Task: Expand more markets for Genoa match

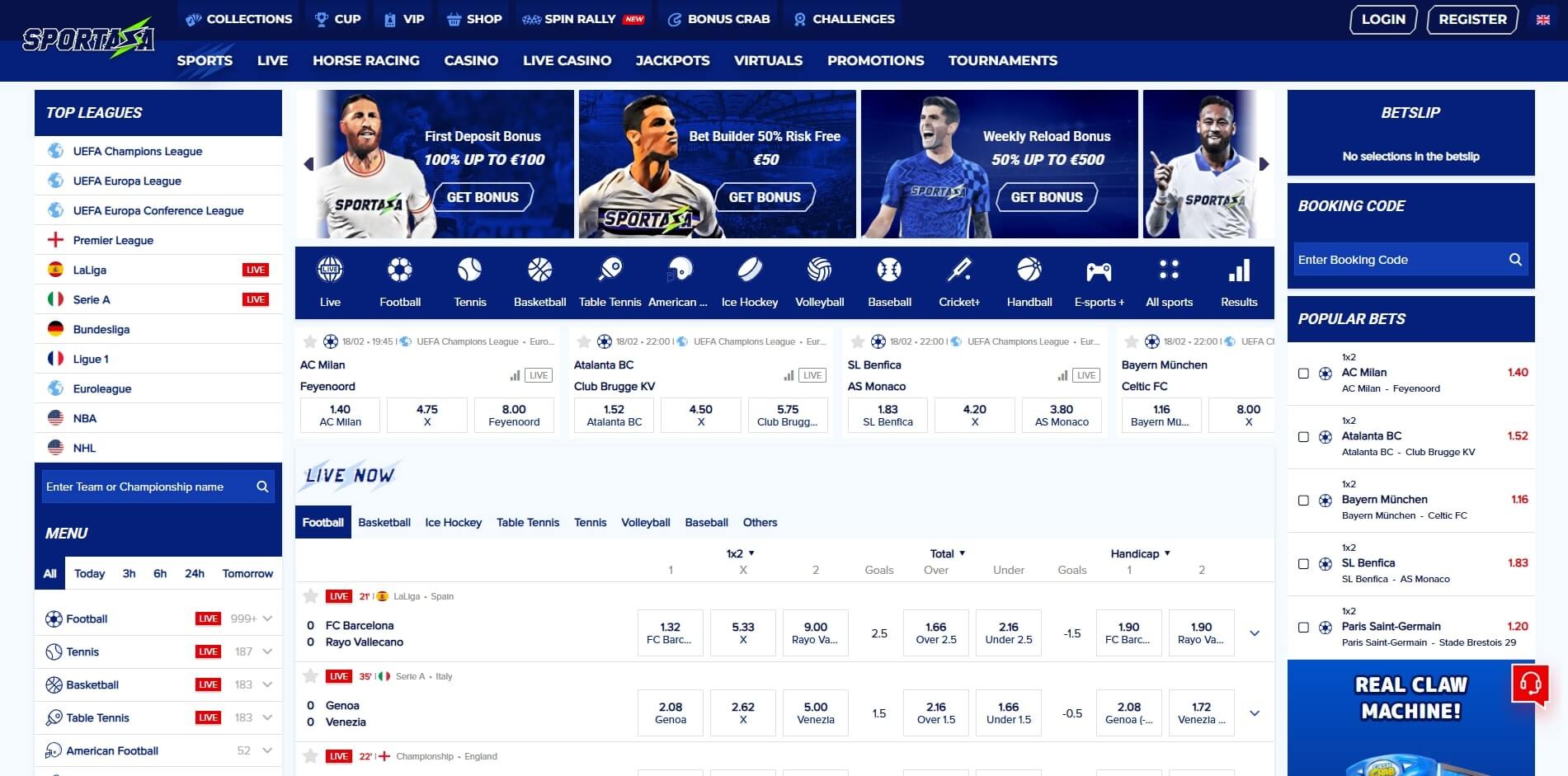Action: coord(1255,713)
